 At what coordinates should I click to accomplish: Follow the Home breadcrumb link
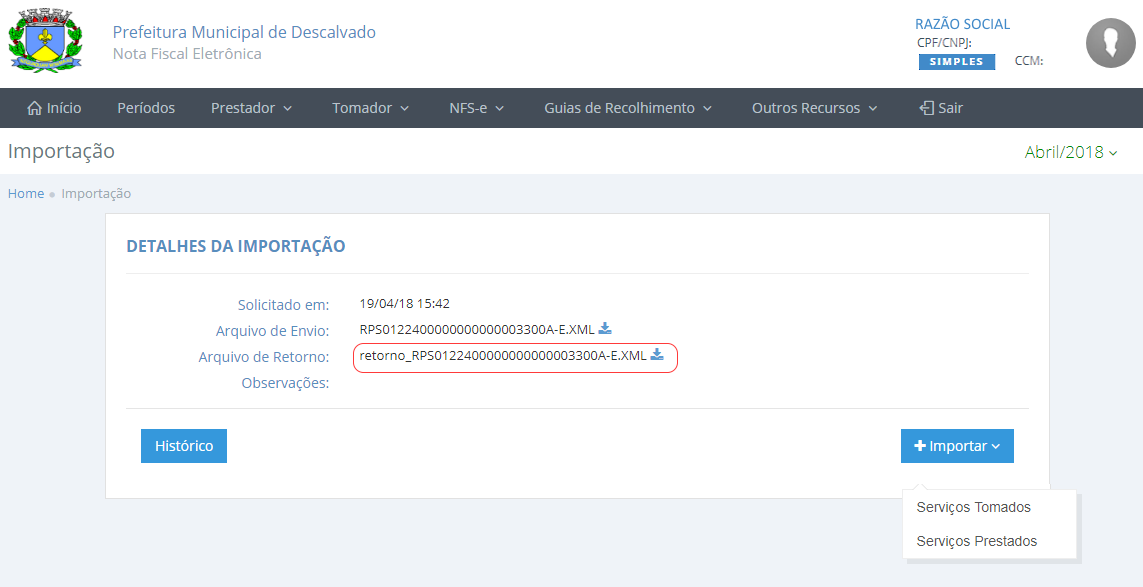(x=26, y=193)
